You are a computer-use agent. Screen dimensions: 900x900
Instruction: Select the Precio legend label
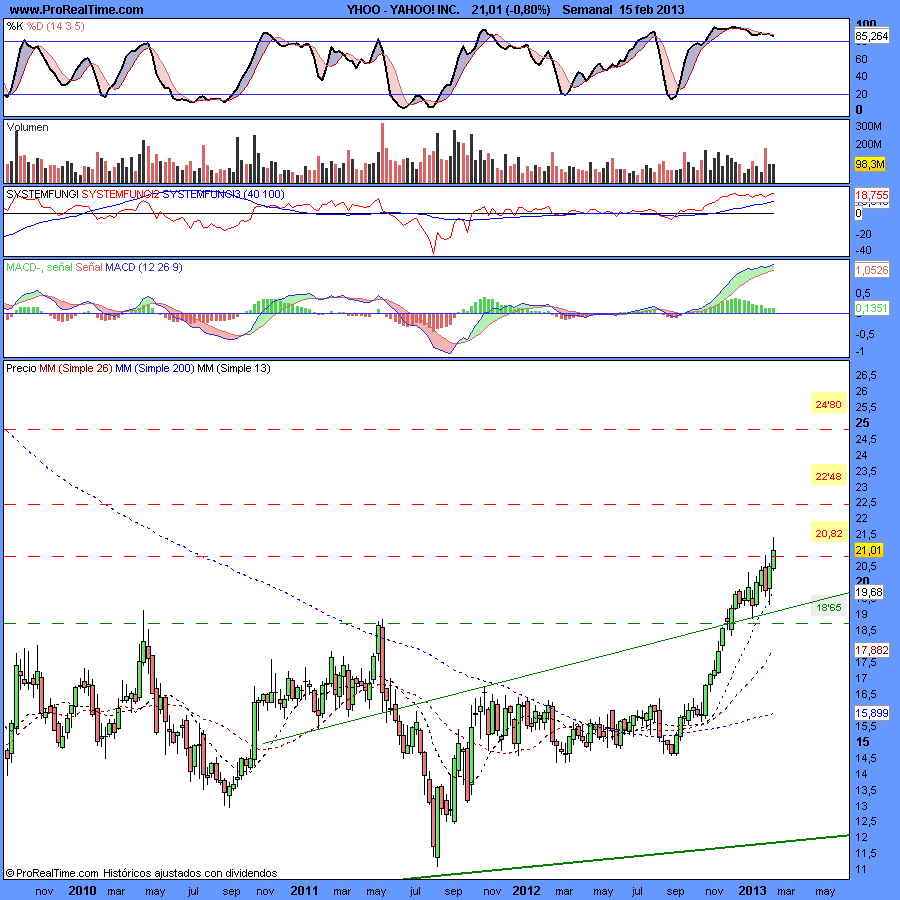pyautogui.click(x=21, y=368)
